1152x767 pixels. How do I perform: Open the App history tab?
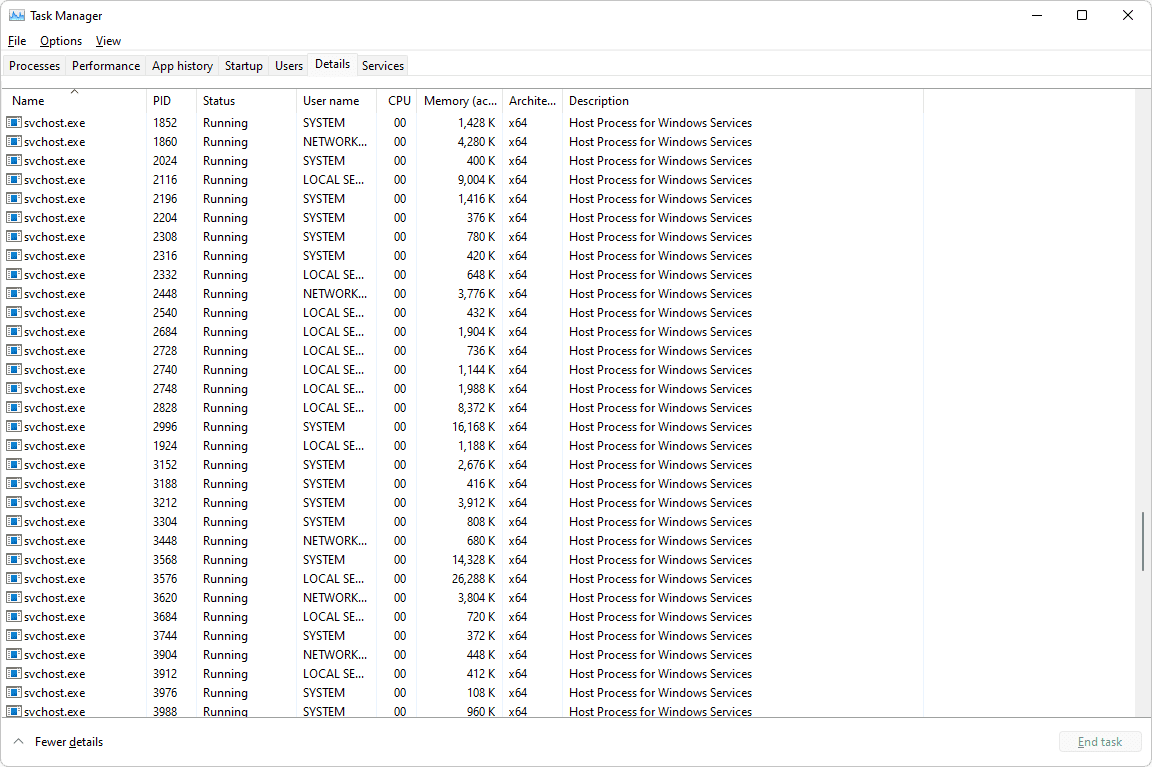[x=182, y=65]
